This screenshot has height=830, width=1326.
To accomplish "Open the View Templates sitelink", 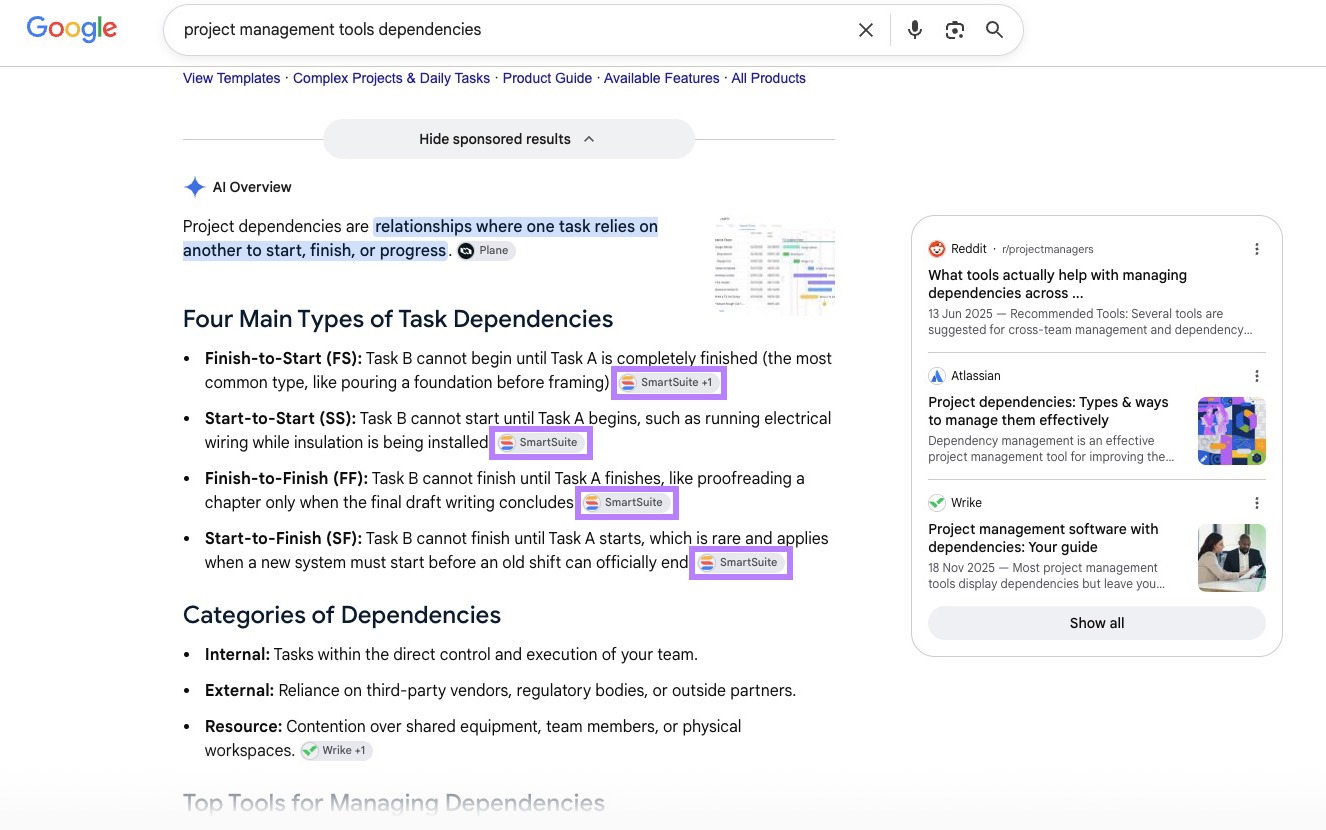I will tap(232, 78).
